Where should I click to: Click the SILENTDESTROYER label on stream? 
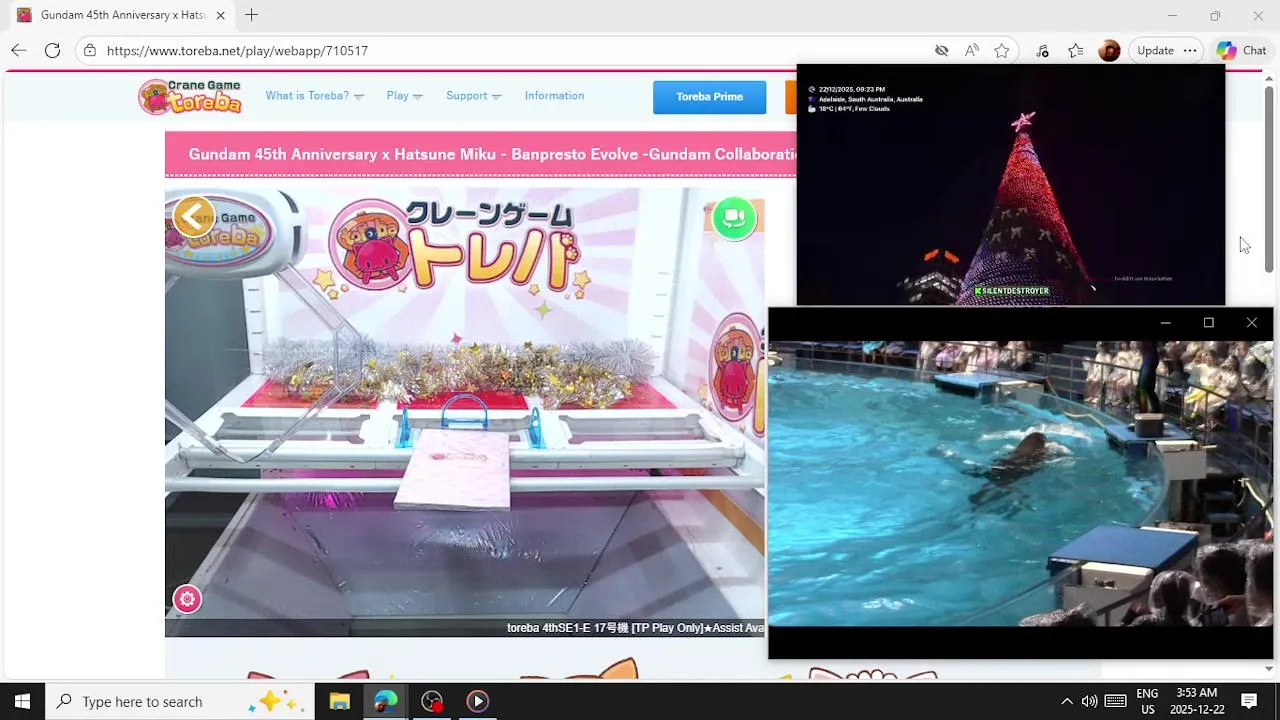[x=1012, y=291]
